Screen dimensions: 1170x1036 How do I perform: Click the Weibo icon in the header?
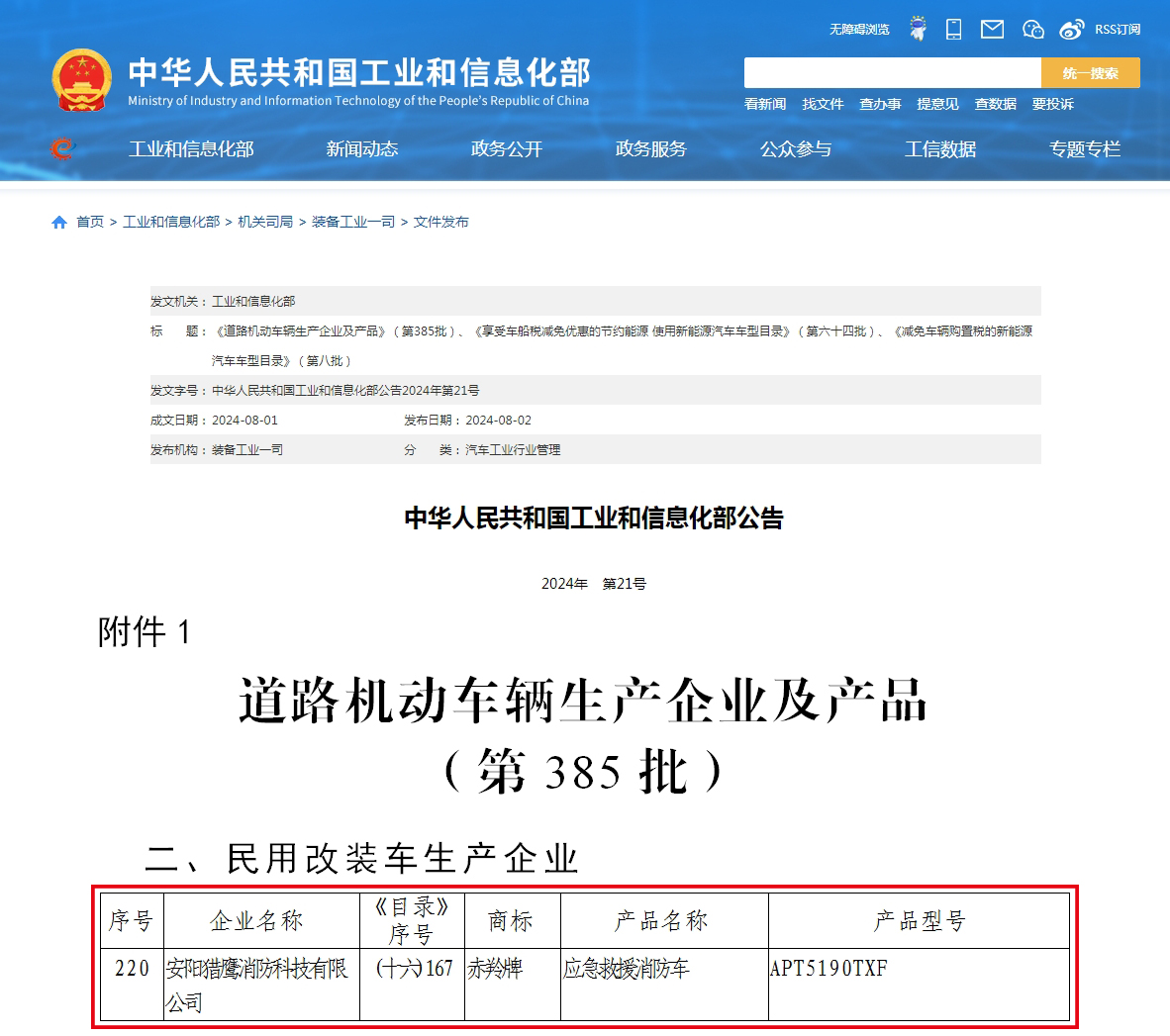(x=1071, y=30)
